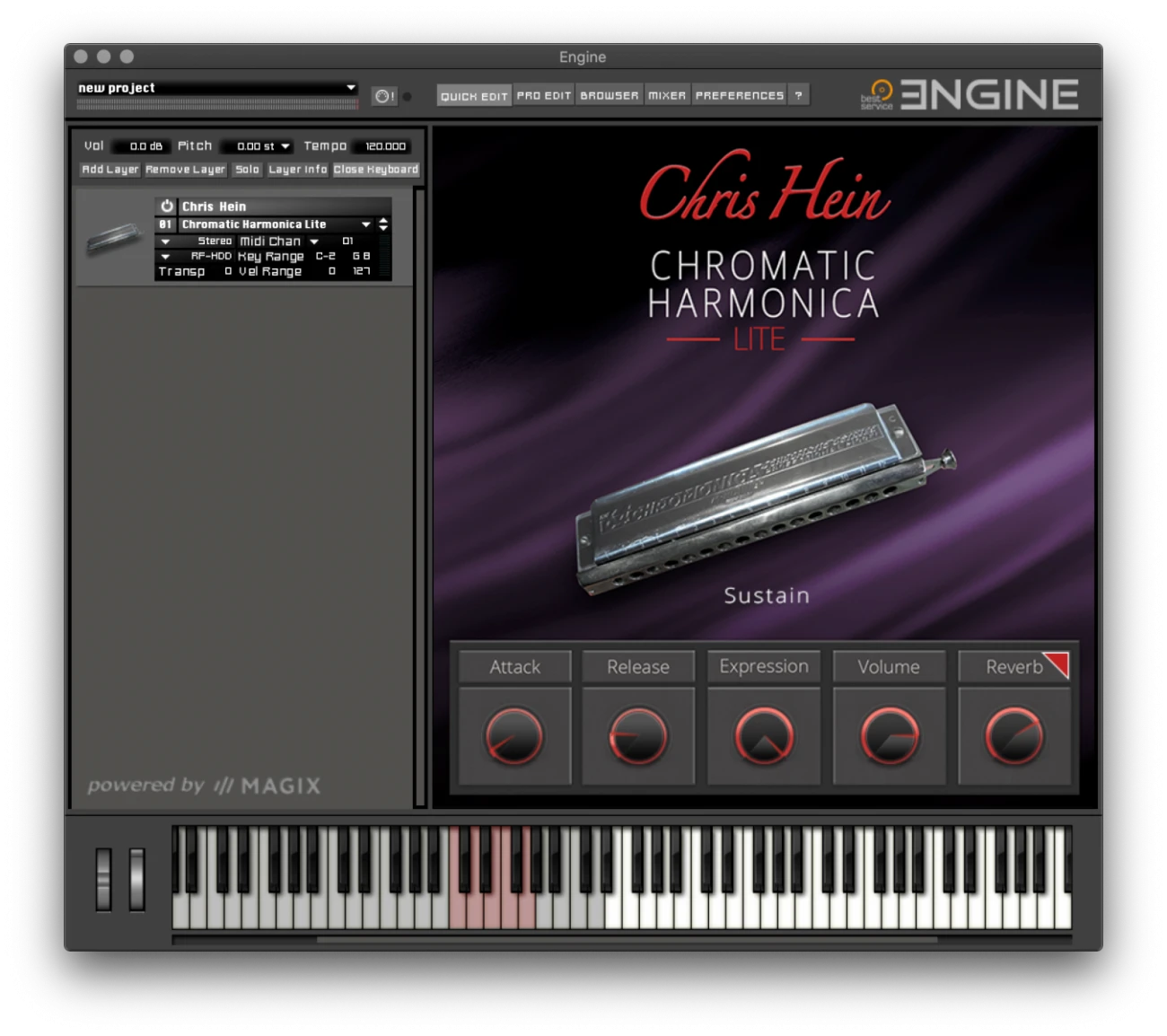Solo the selected layer

click(247, 170)
